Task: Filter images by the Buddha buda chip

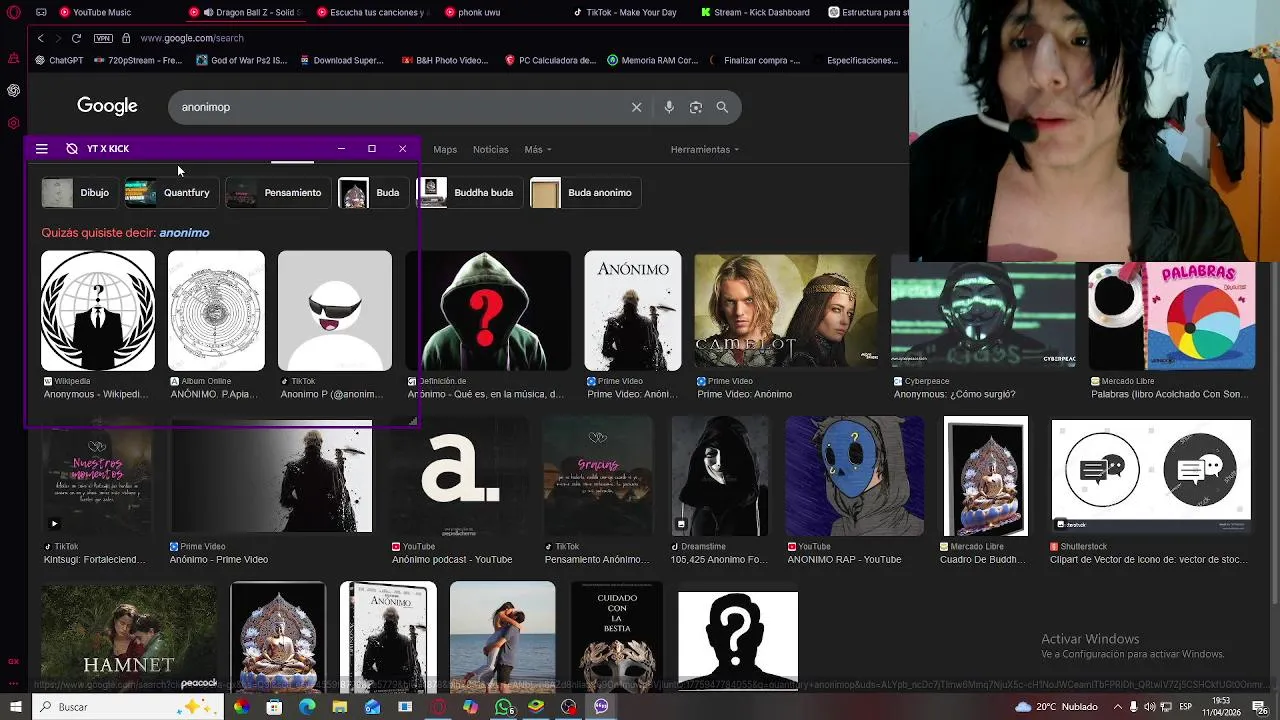Action: click(468, 193)
